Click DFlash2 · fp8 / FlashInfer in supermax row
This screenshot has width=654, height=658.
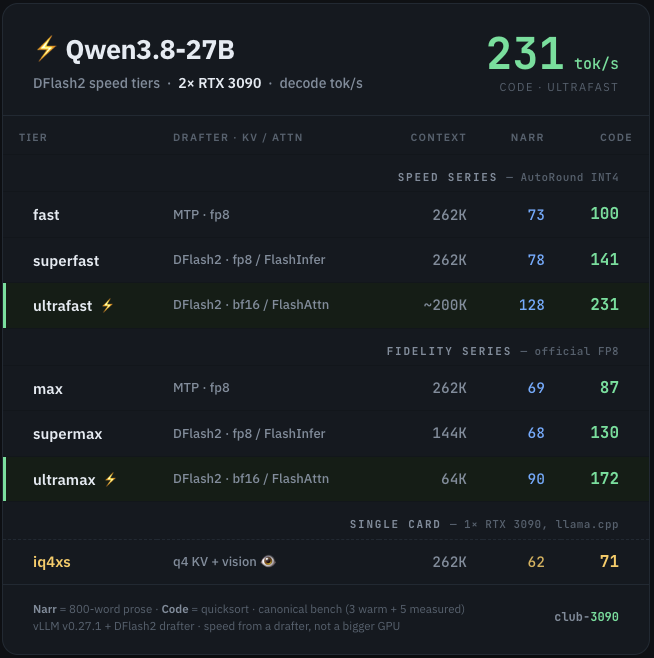pos(249,433)
